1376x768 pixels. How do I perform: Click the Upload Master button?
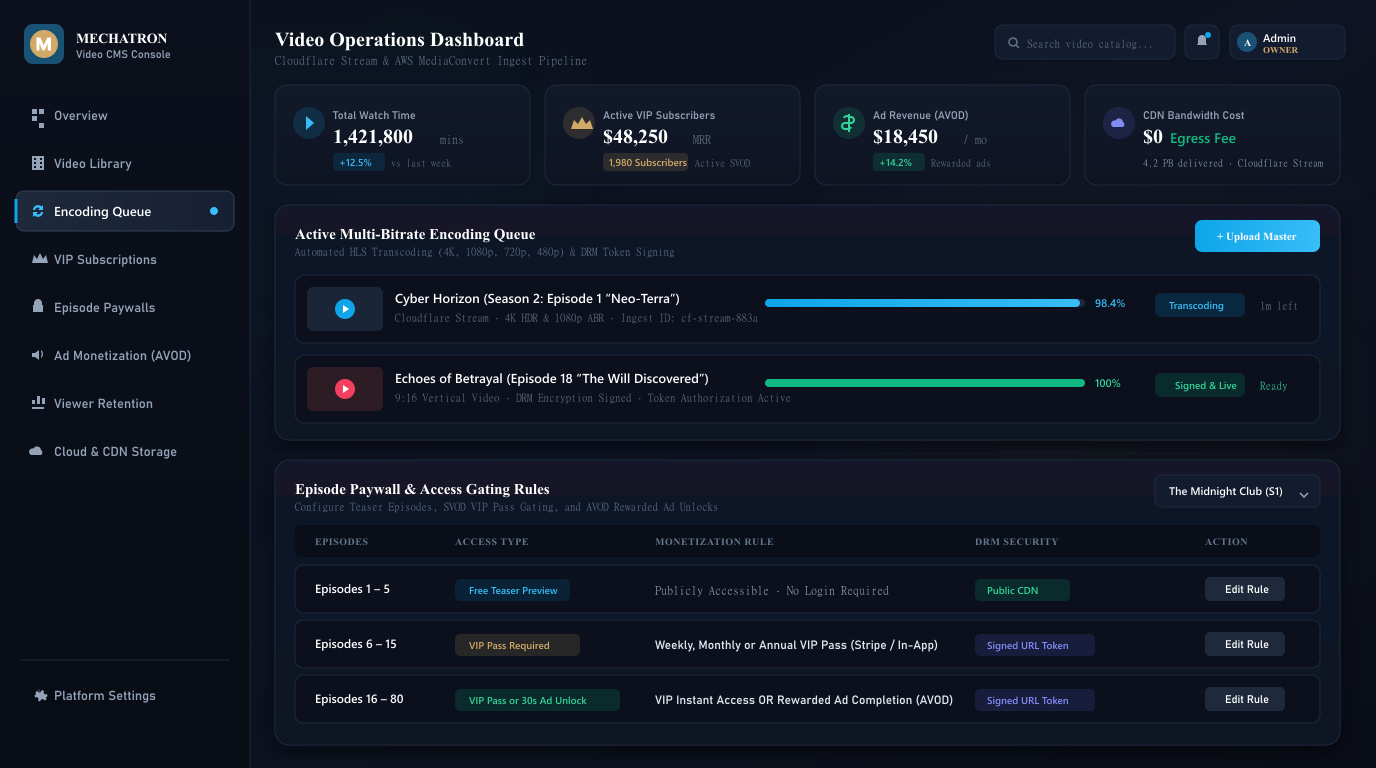point(1257,236)
